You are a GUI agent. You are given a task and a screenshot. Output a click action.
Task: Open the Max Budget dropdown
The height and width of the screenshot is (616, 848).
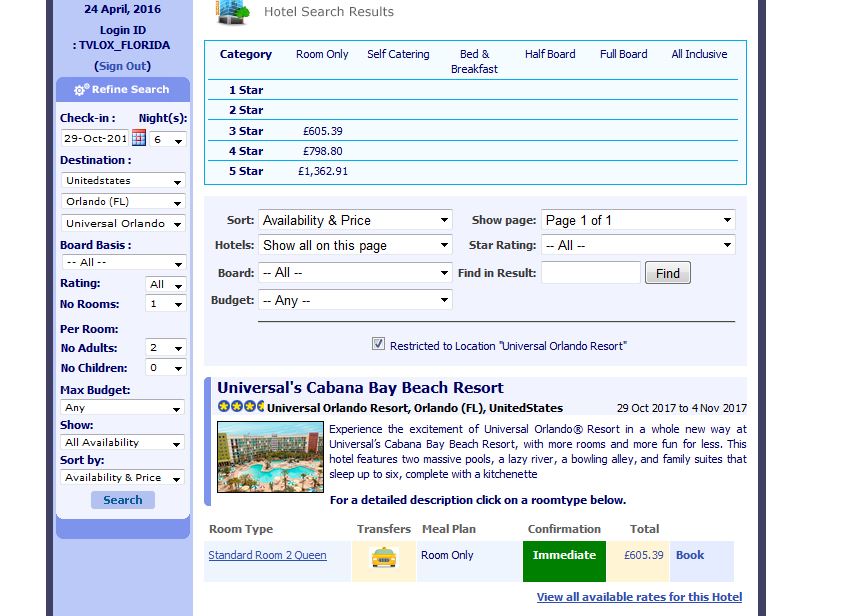point(122,408)
